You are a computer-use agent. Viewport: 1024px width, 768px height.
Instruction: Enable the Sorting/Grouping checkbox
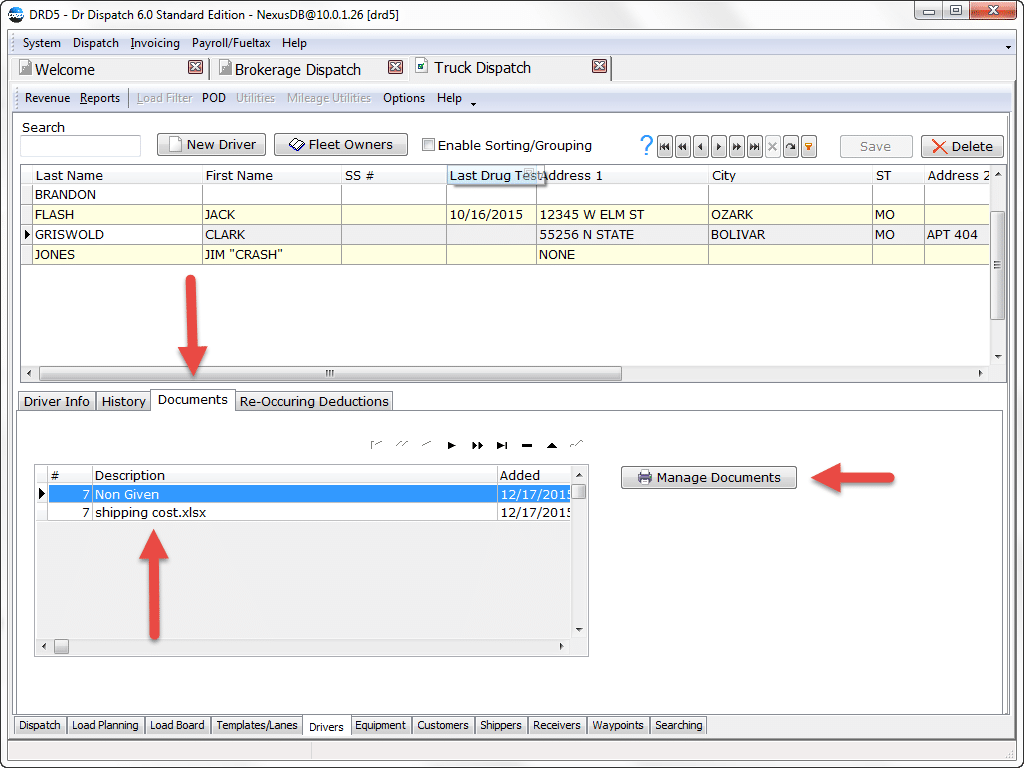point(428,144)
